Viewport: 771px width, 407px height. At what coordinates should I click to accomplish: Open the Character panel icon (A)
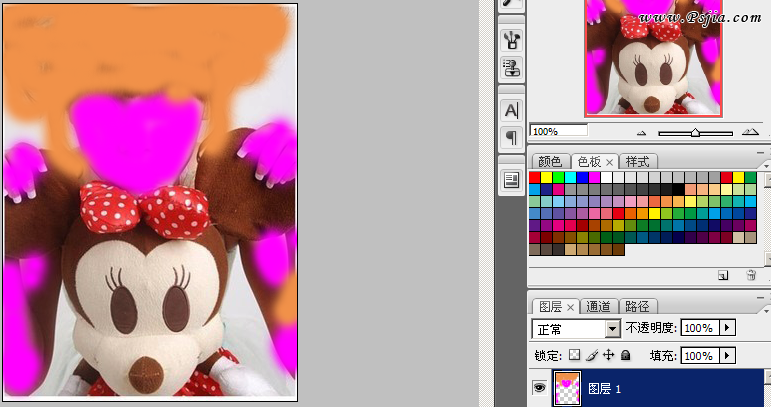511,110
